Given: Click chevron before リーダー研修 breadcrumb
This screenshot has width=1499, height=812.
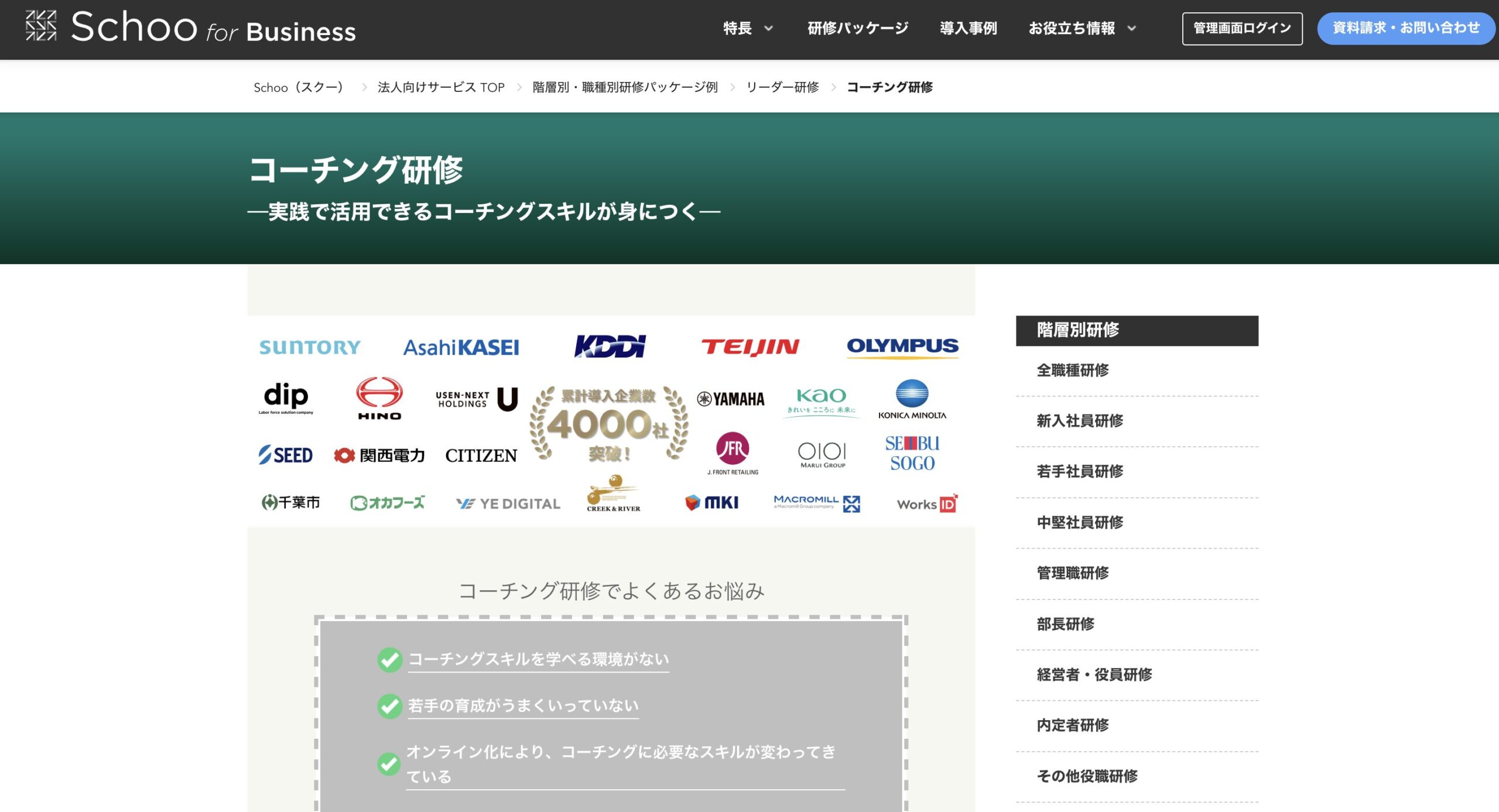Looking at the screenshot, I should point(733,88).
